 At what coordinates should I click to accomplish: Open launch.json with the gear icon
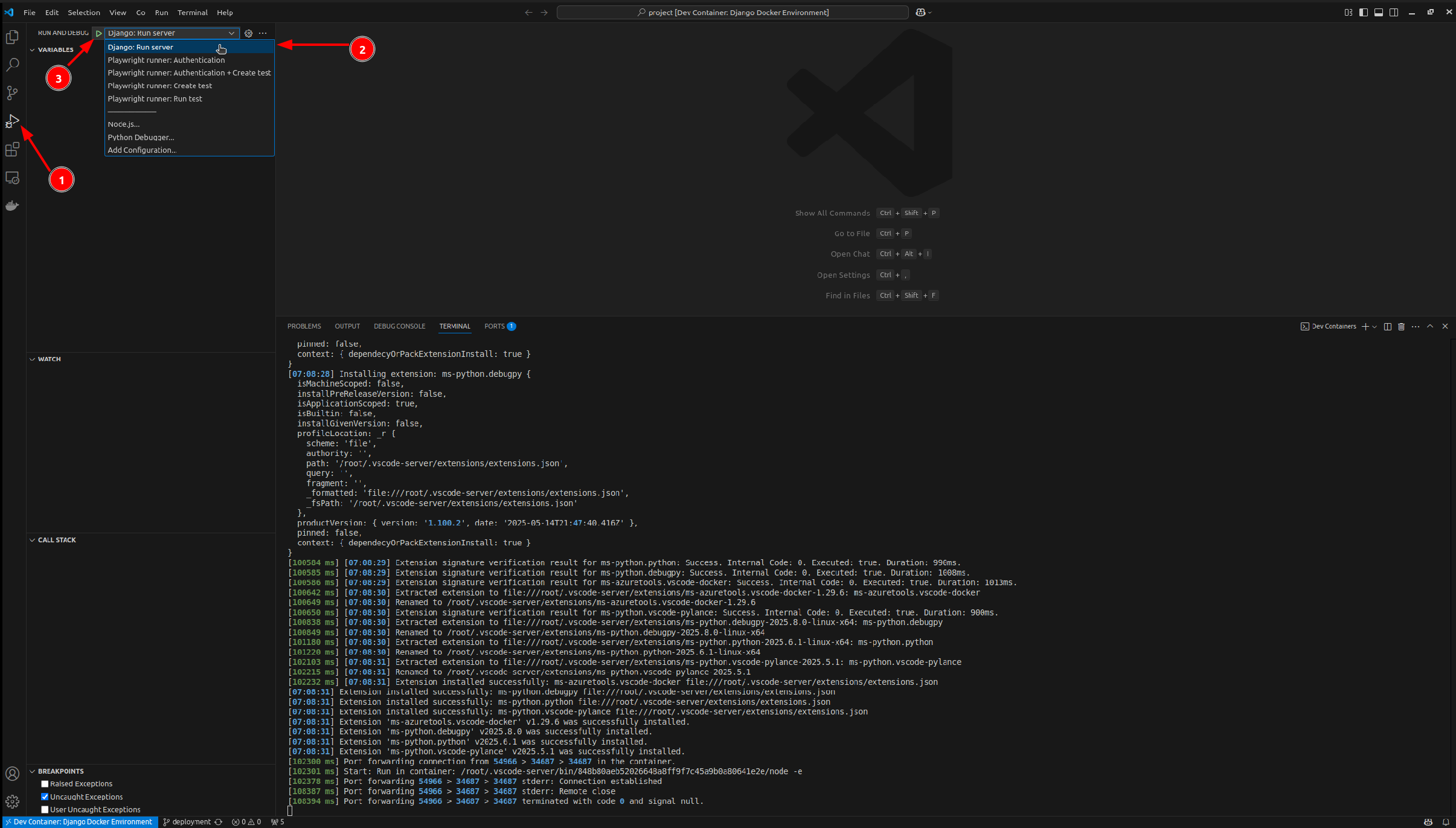(248, 33)
